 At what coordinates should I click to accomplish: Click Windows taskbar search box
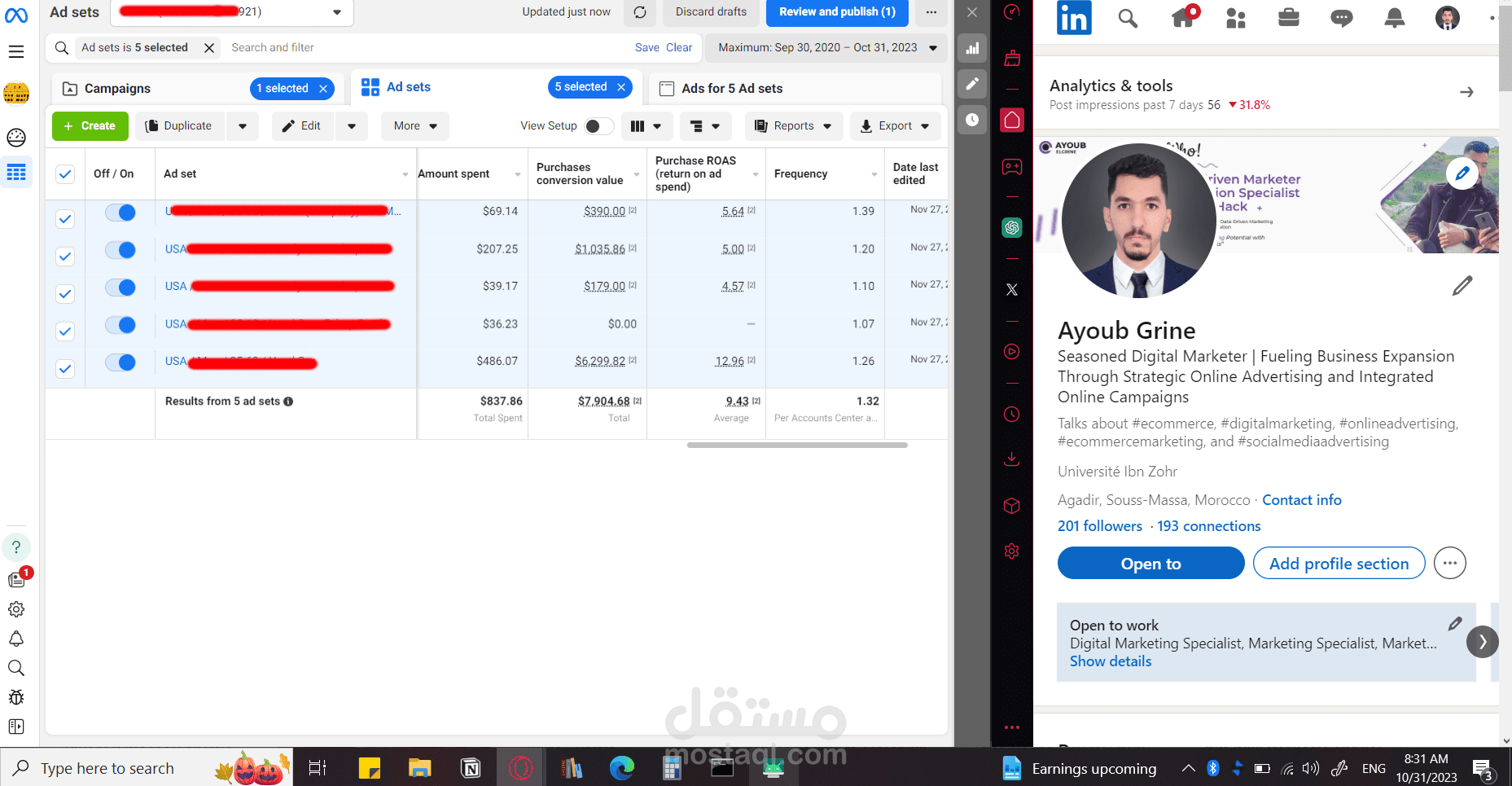147,768
